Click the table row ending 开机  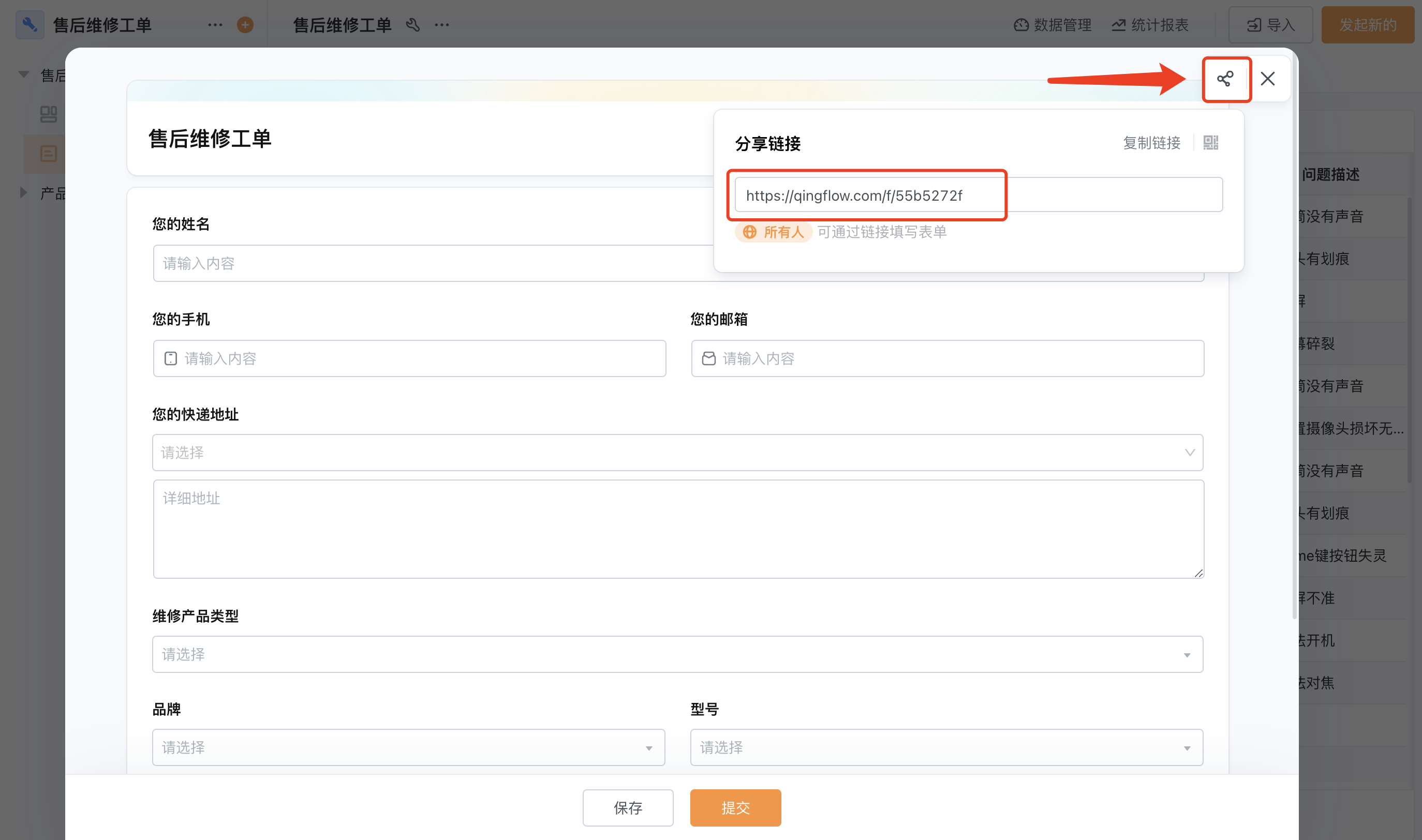tap(1352, 640)
